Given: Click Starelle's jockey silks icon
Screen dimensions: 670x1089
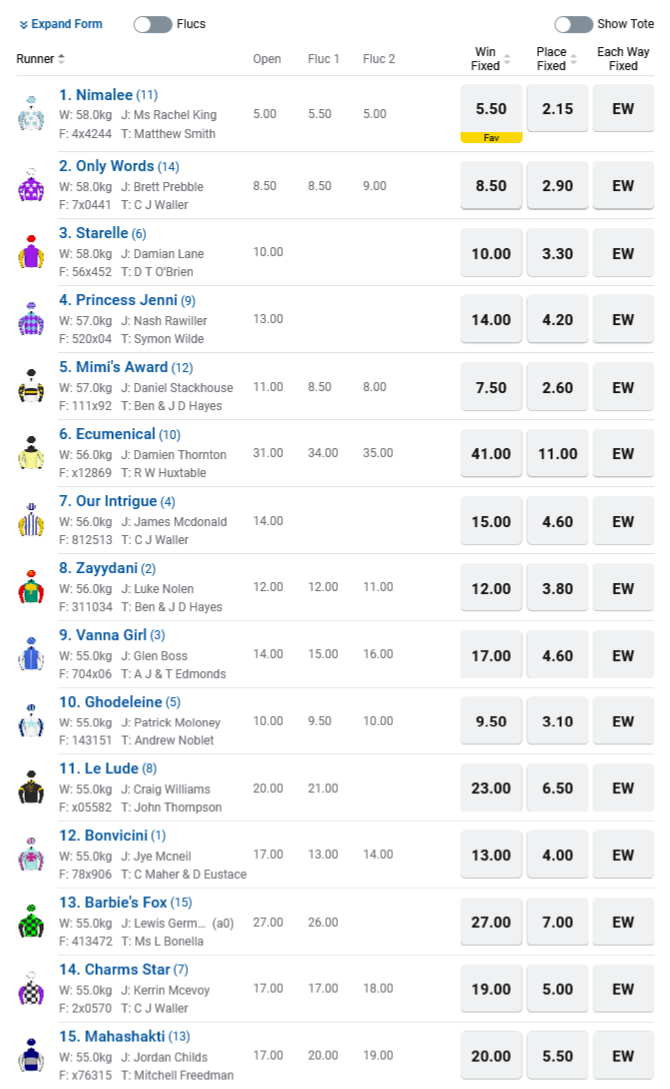Looking at the screenshot, I should 31,252.
